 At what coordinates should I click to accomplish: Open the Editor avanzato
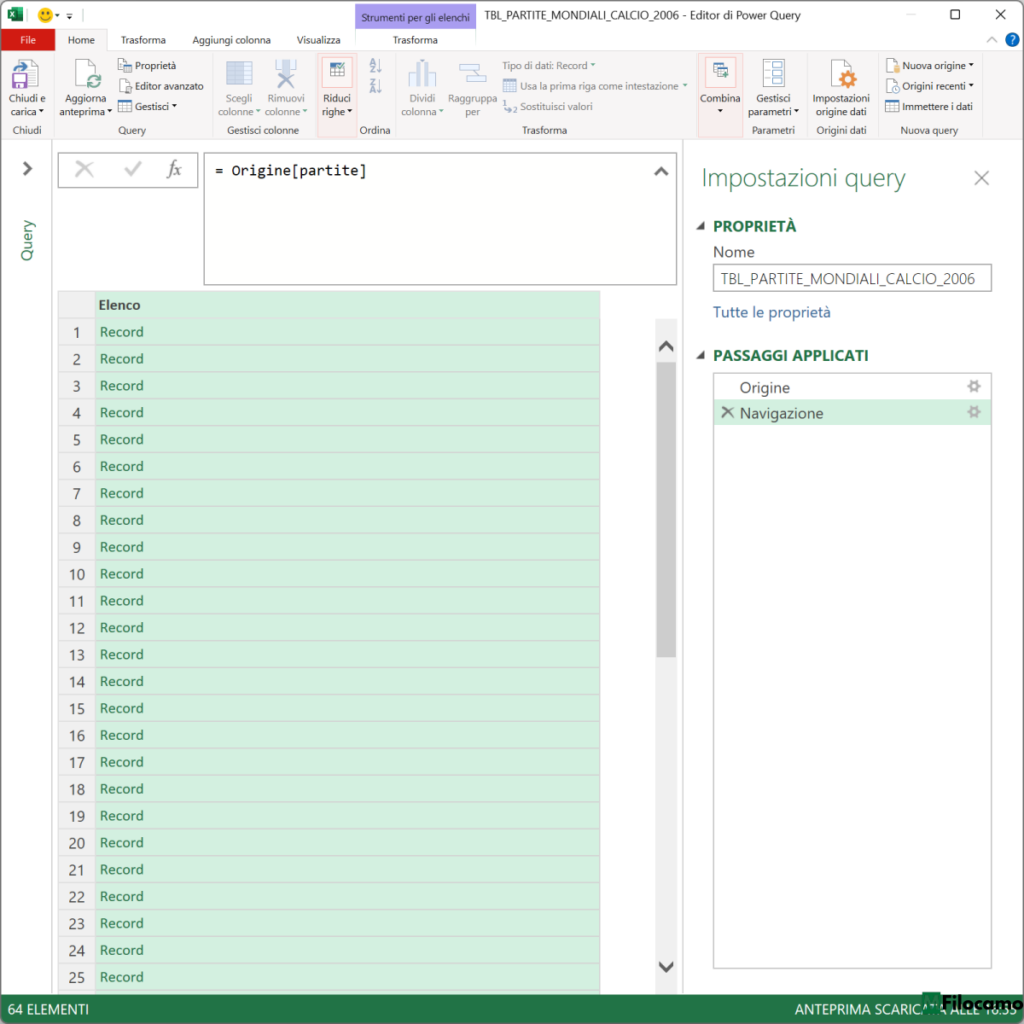point(161,86)
